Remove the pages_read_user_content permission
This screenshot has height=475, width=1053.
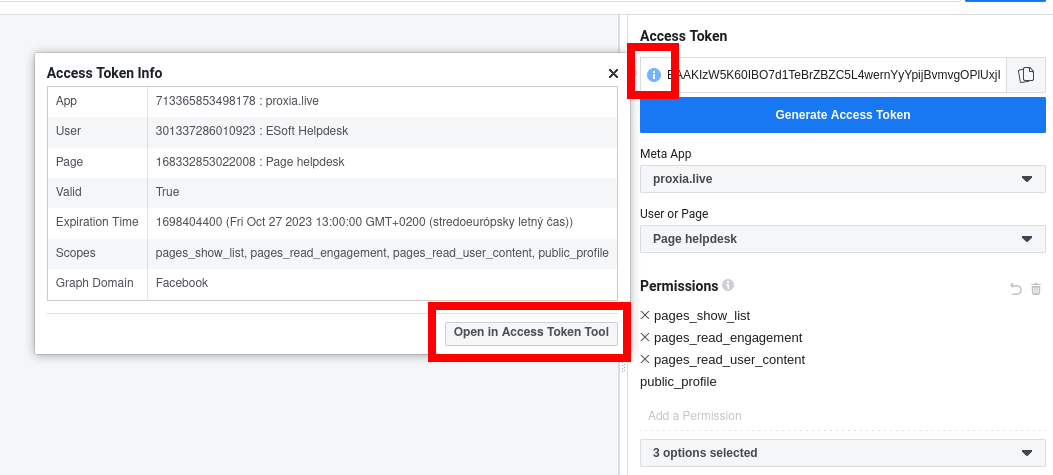(645, 359)
